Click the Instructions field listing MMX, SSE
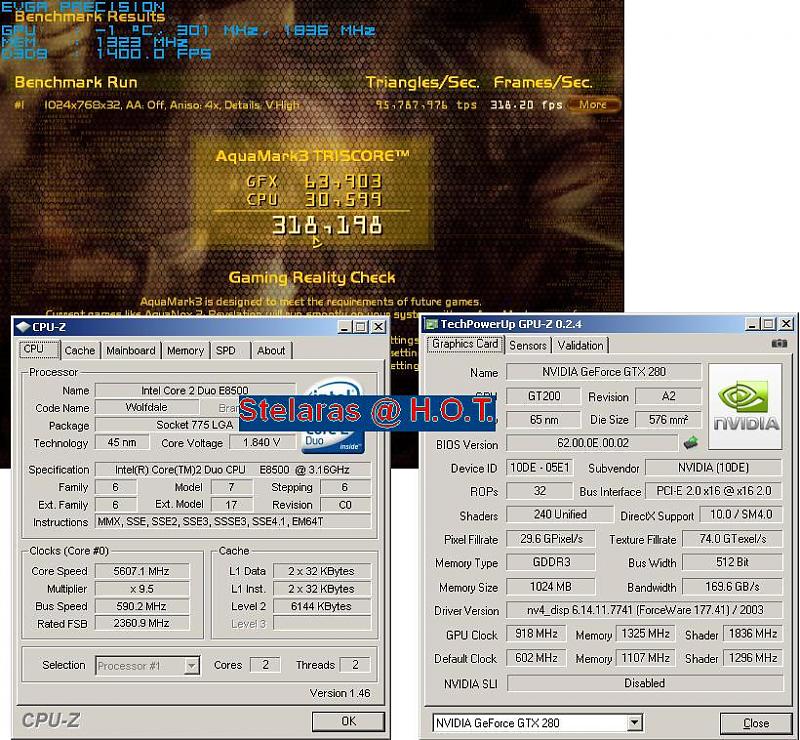Viewport: 800px width, 740px height. tap(233, 522)
